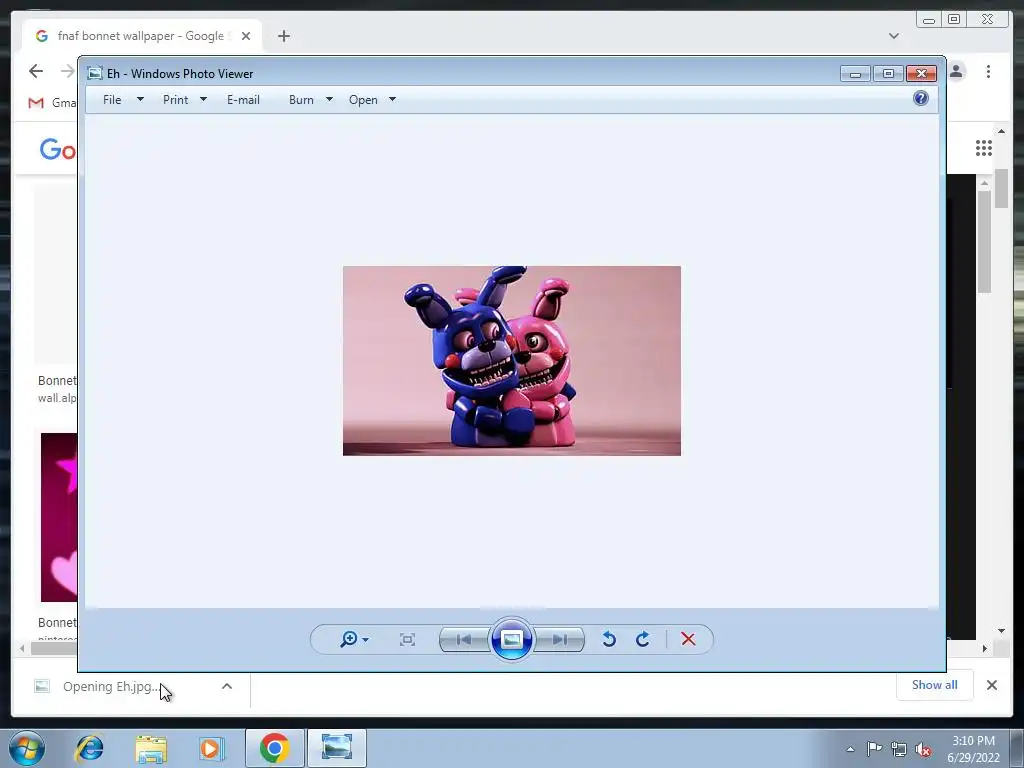Rotate the photo clockwise
The image size is (1024, 768).
point(643,639)
